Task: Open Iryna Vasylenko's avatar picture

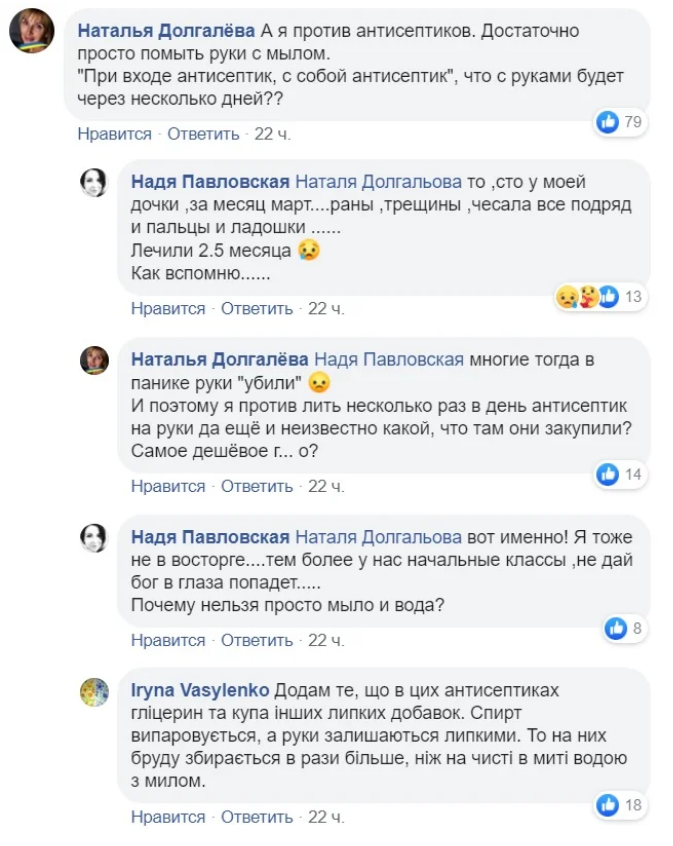Action: pyautogui.click(x=94, y=691)
